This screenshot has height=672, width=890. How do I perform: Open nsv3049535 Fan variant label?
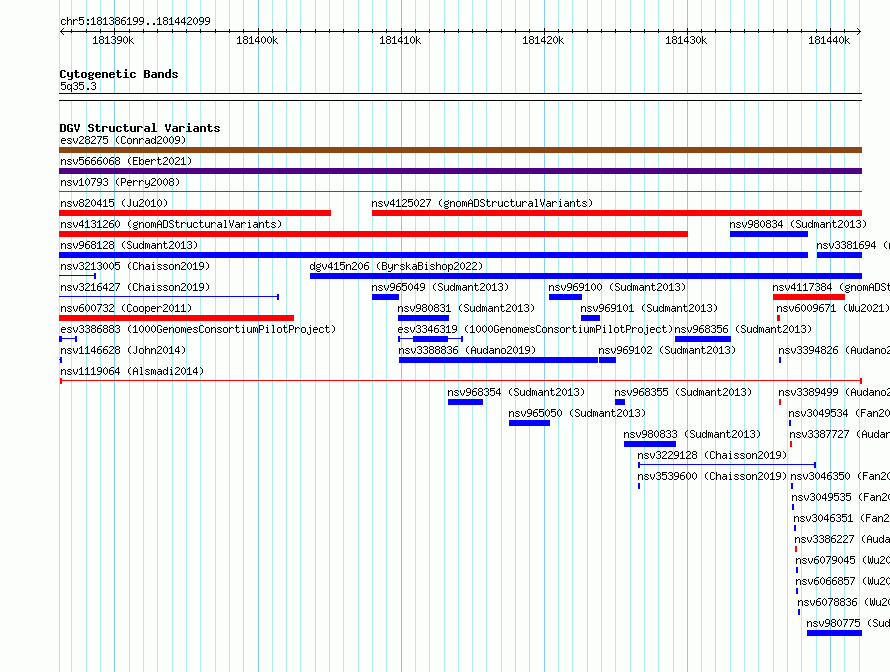(x=841, y=497)
